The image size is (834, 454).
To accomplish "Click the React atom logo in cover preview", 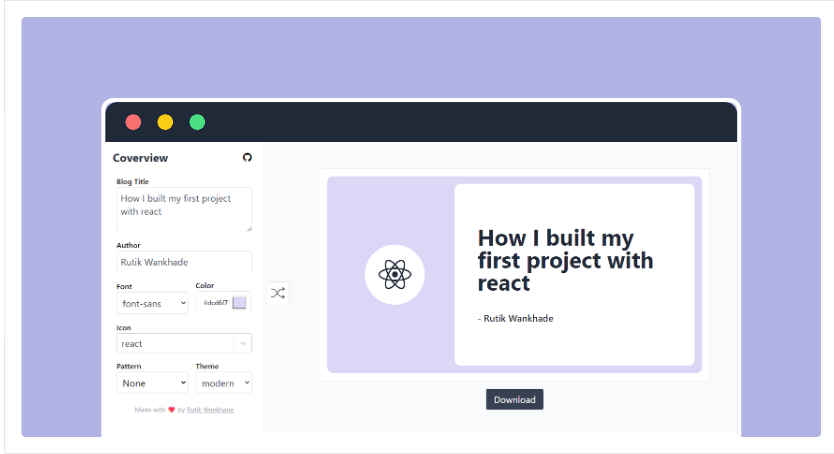I will click(x=395, y=274).
